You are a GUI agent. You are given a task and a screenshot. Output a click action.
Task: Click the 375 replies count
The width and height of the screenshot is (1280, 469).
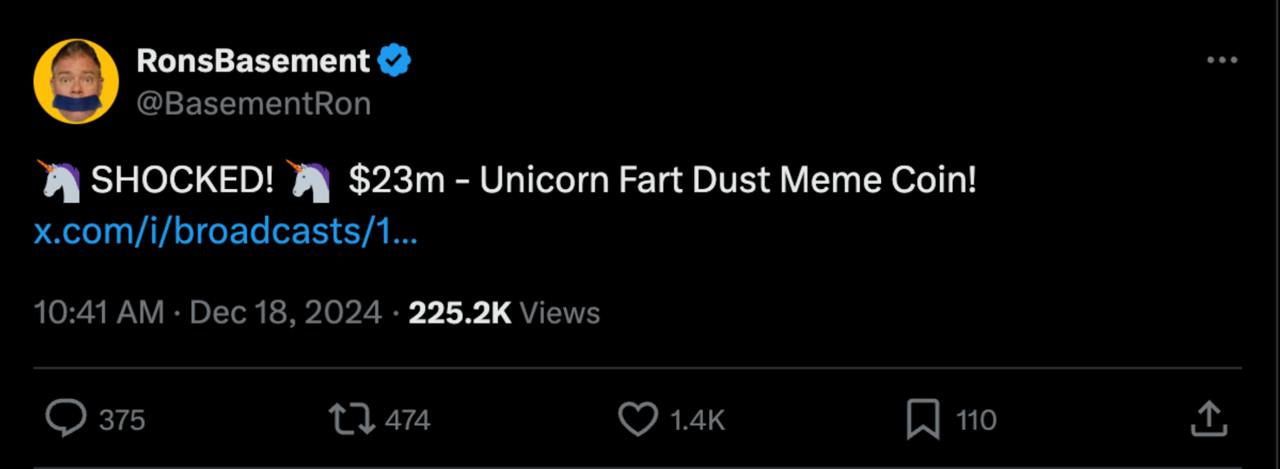click(x=122, y=420)
